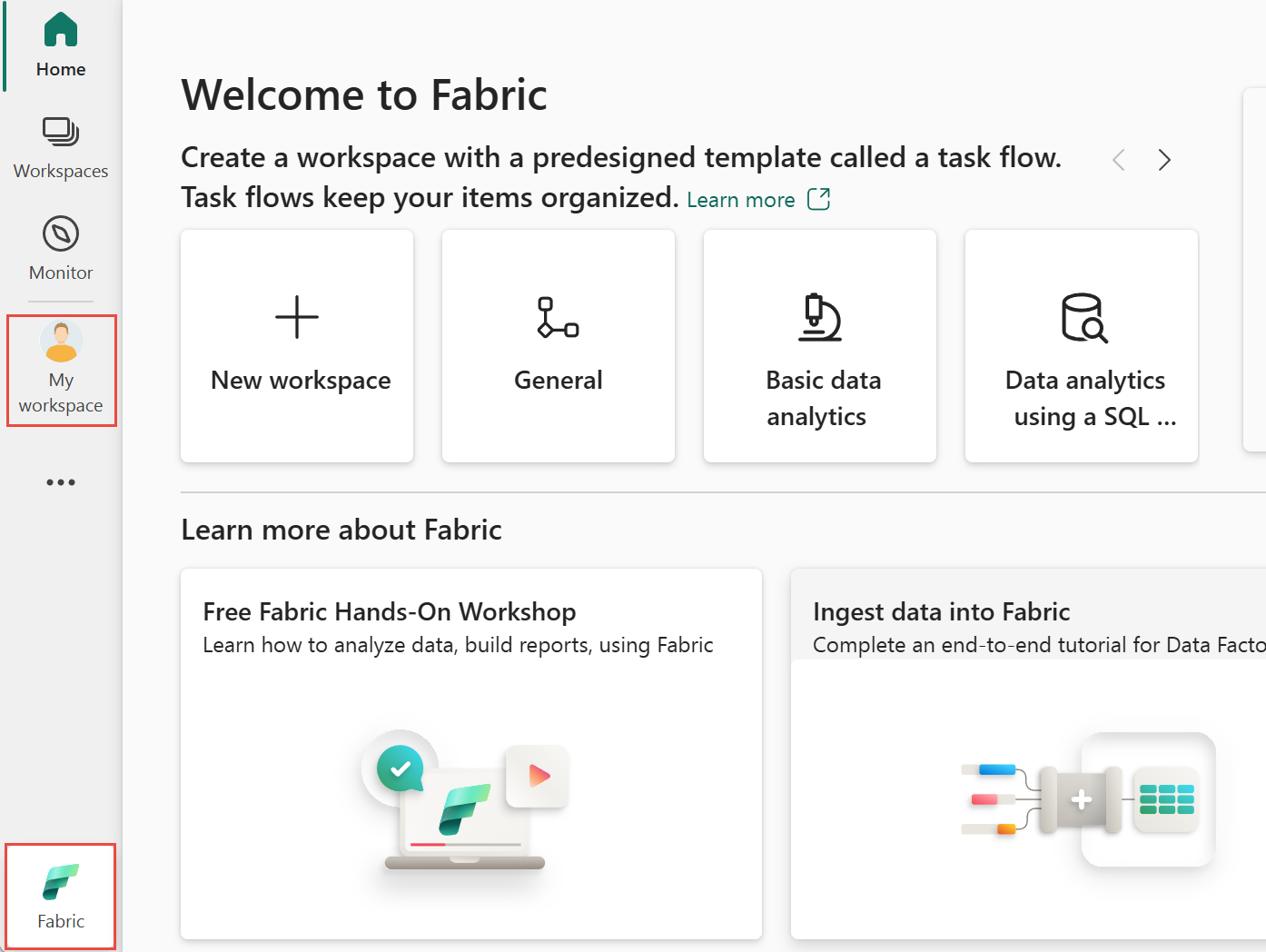Click the 'Learn more about Fabric' heading
1266x952 pixels.
pos(341,530)
